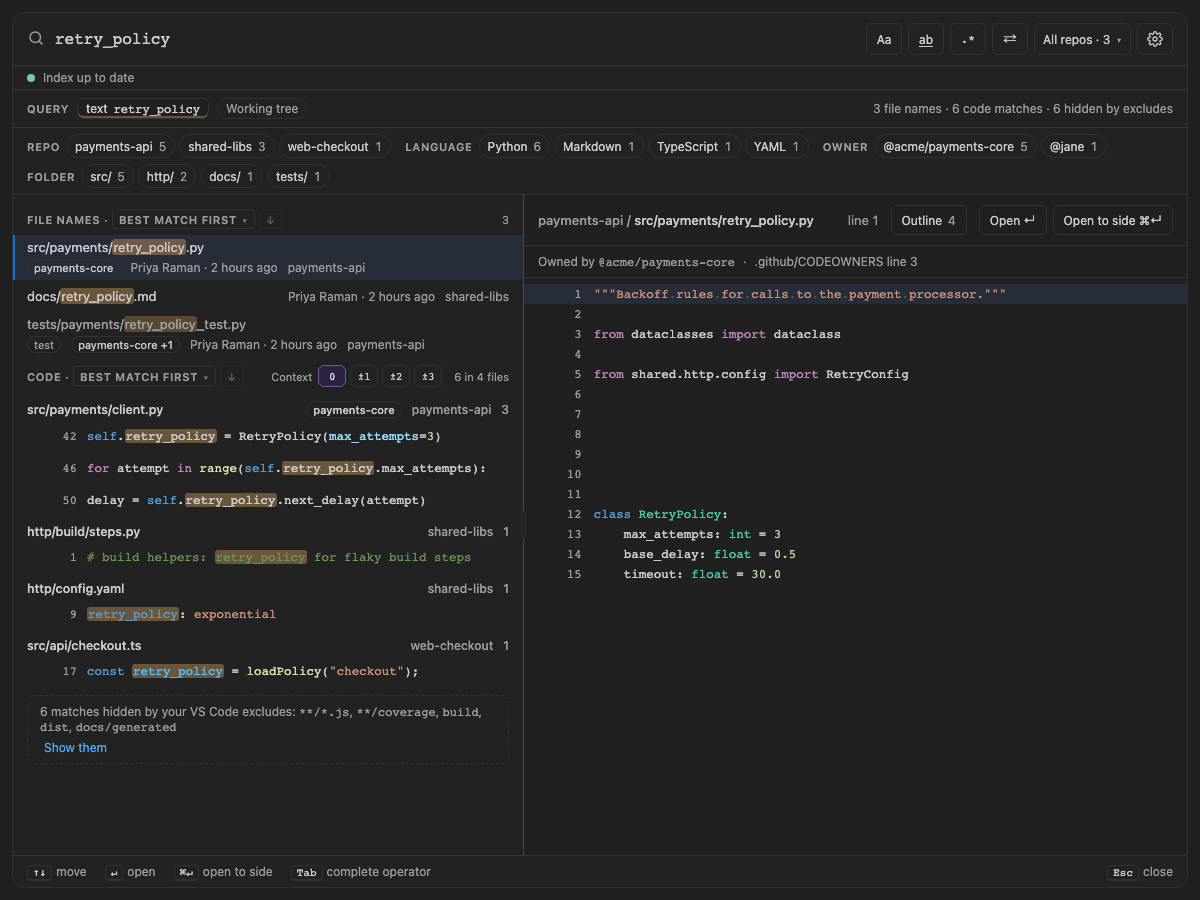Toggle match case (Aa)
The image size is (1200, 900).
pos(884,39)
